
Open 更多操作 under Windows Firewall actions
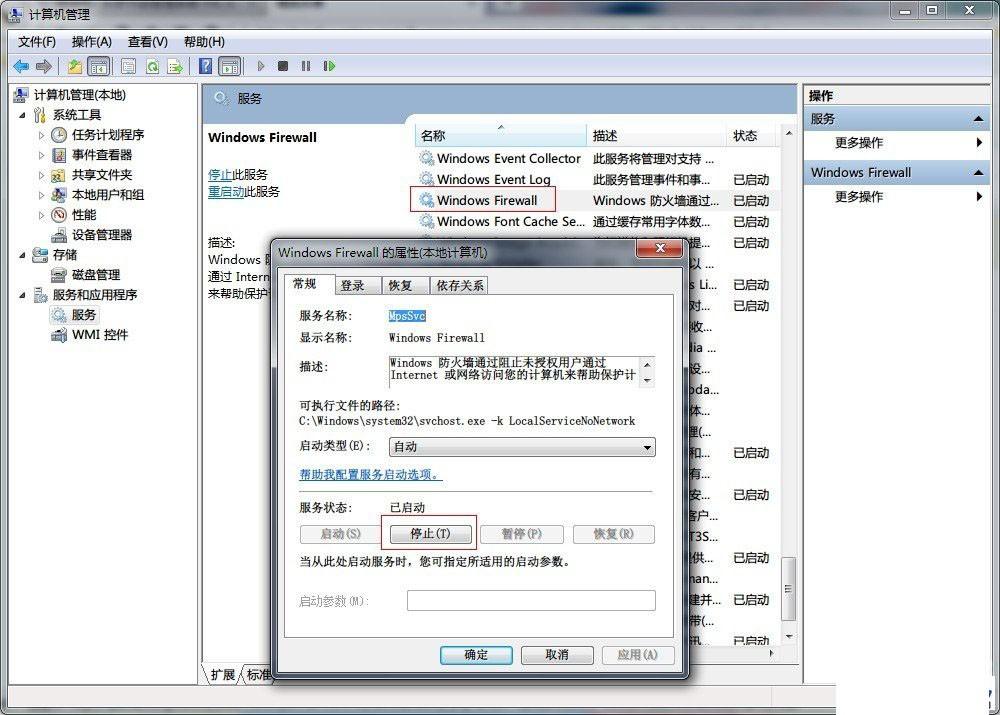click(x=858, y=196)
